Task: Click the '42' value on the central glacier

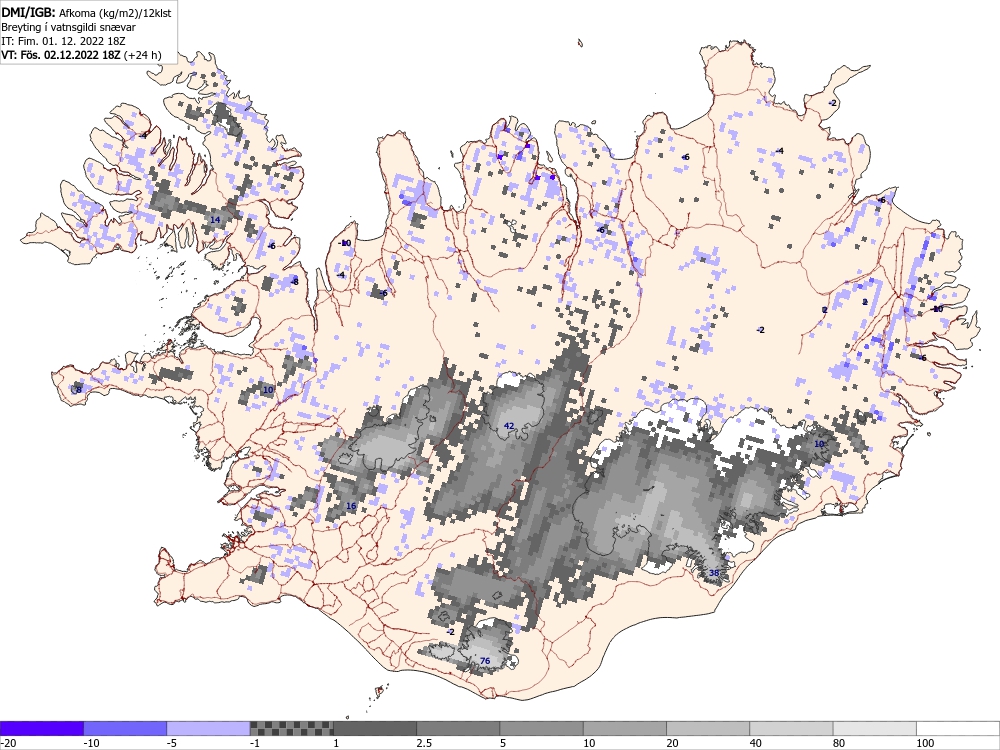Action: click(x=509, y=426)
